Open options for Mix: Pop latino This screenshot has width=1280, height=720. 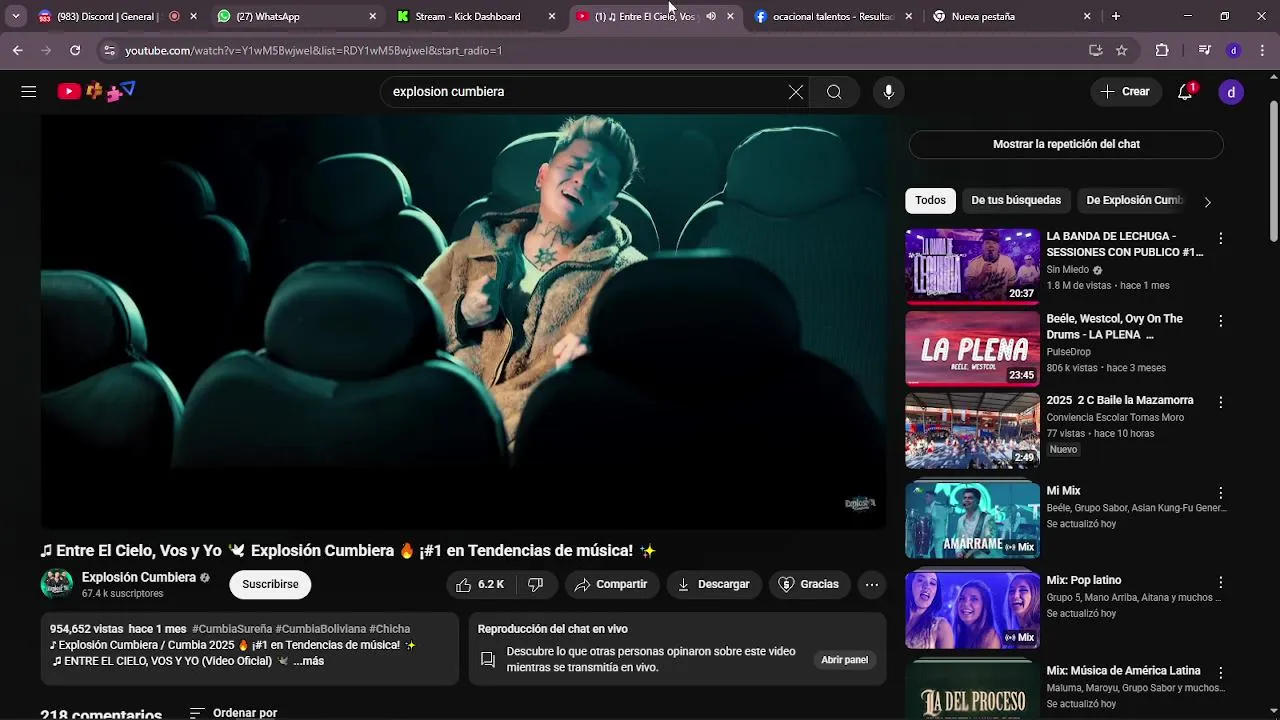[1220, 582]
